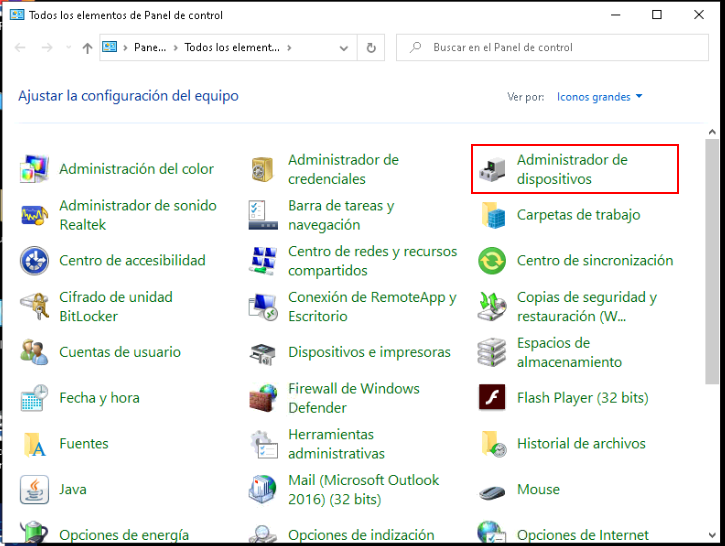Expand the address bar history dropdown

point(344,48)
